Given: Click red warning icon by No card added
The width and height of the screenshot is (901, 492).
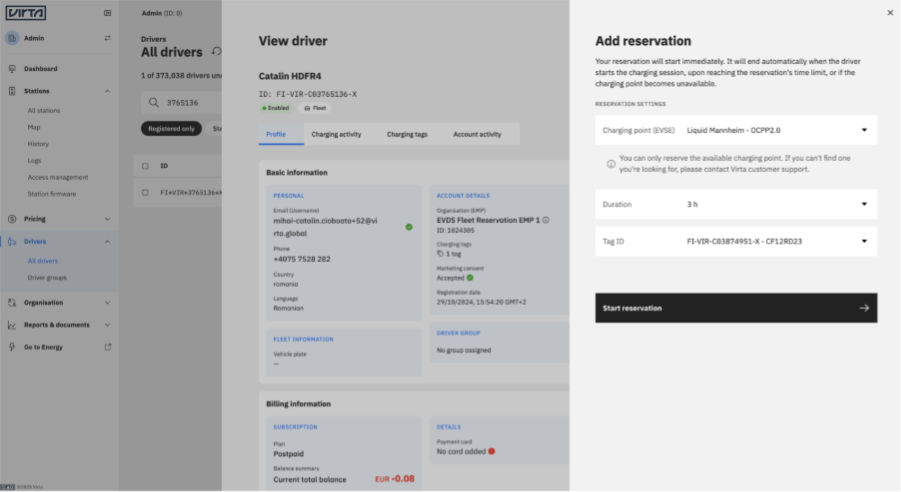Looking at the screenshot, I should coord(491,451).
